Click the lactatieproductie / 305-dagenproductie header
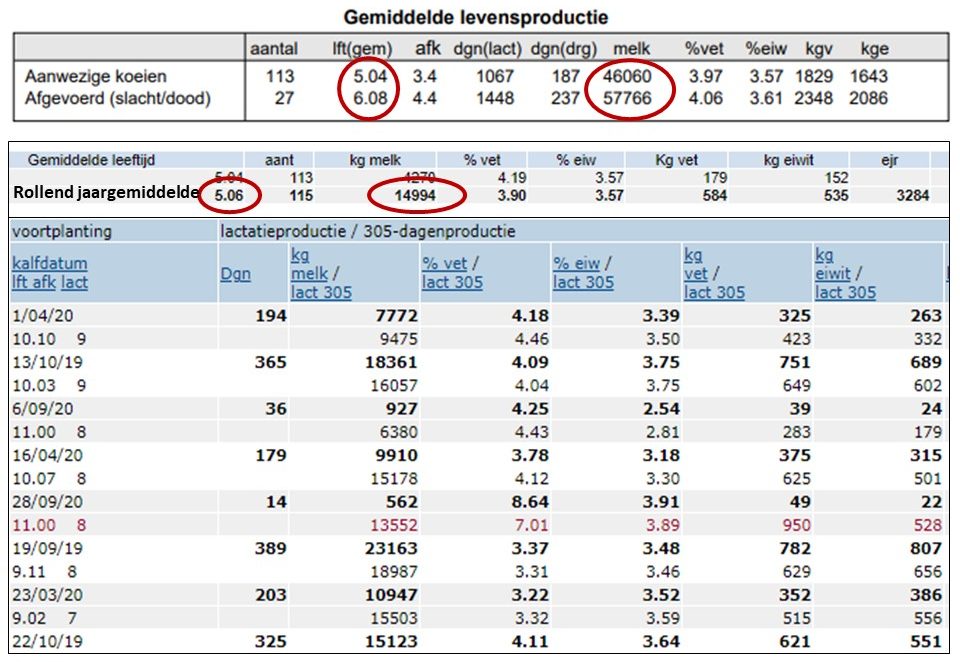Image resolution: width=960 pixels, height=662 pixels. tap(367, 231)
